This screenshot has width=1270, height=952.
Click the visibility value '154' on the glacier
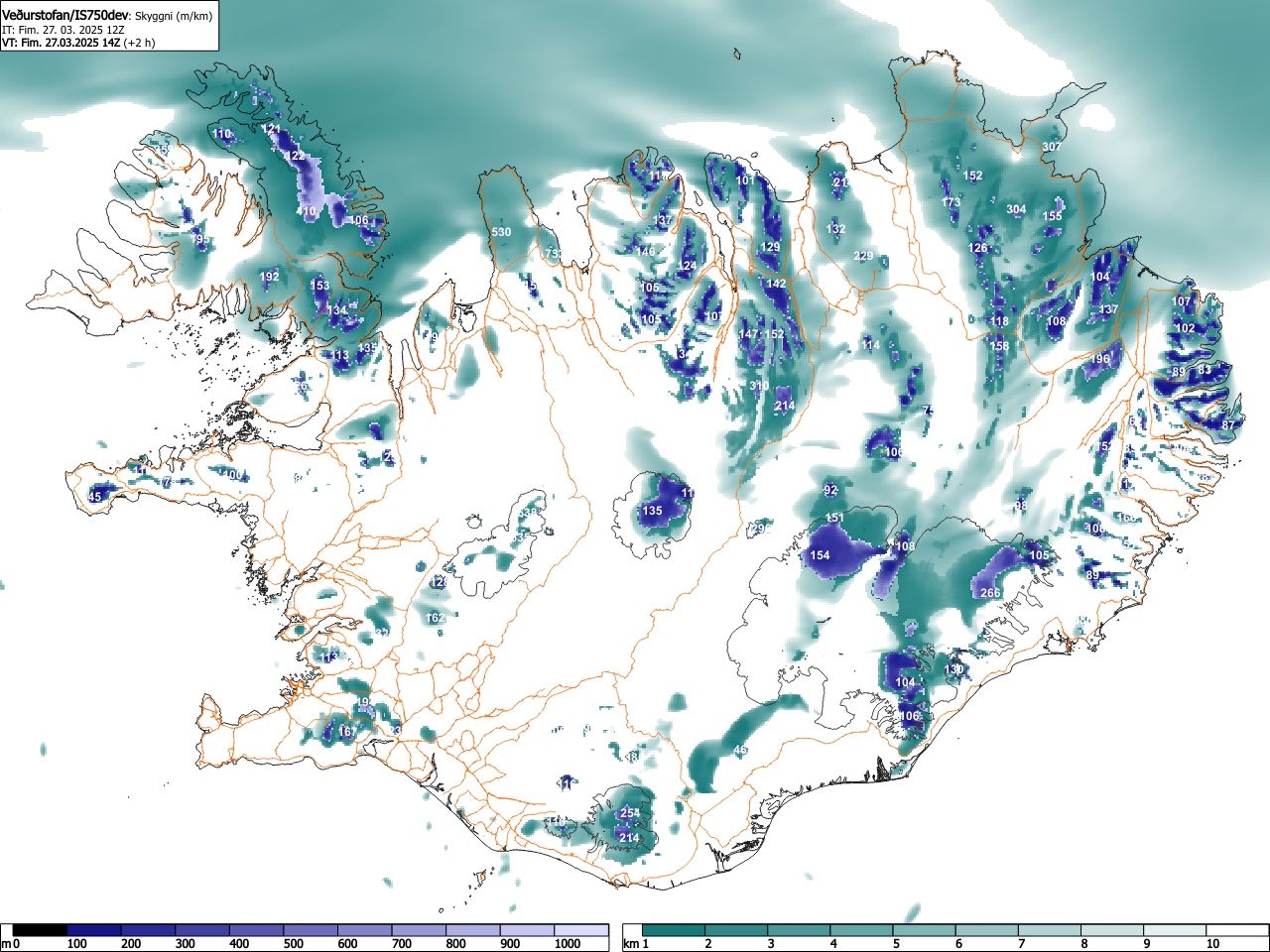pyautogui.click(x=820, y=555)
